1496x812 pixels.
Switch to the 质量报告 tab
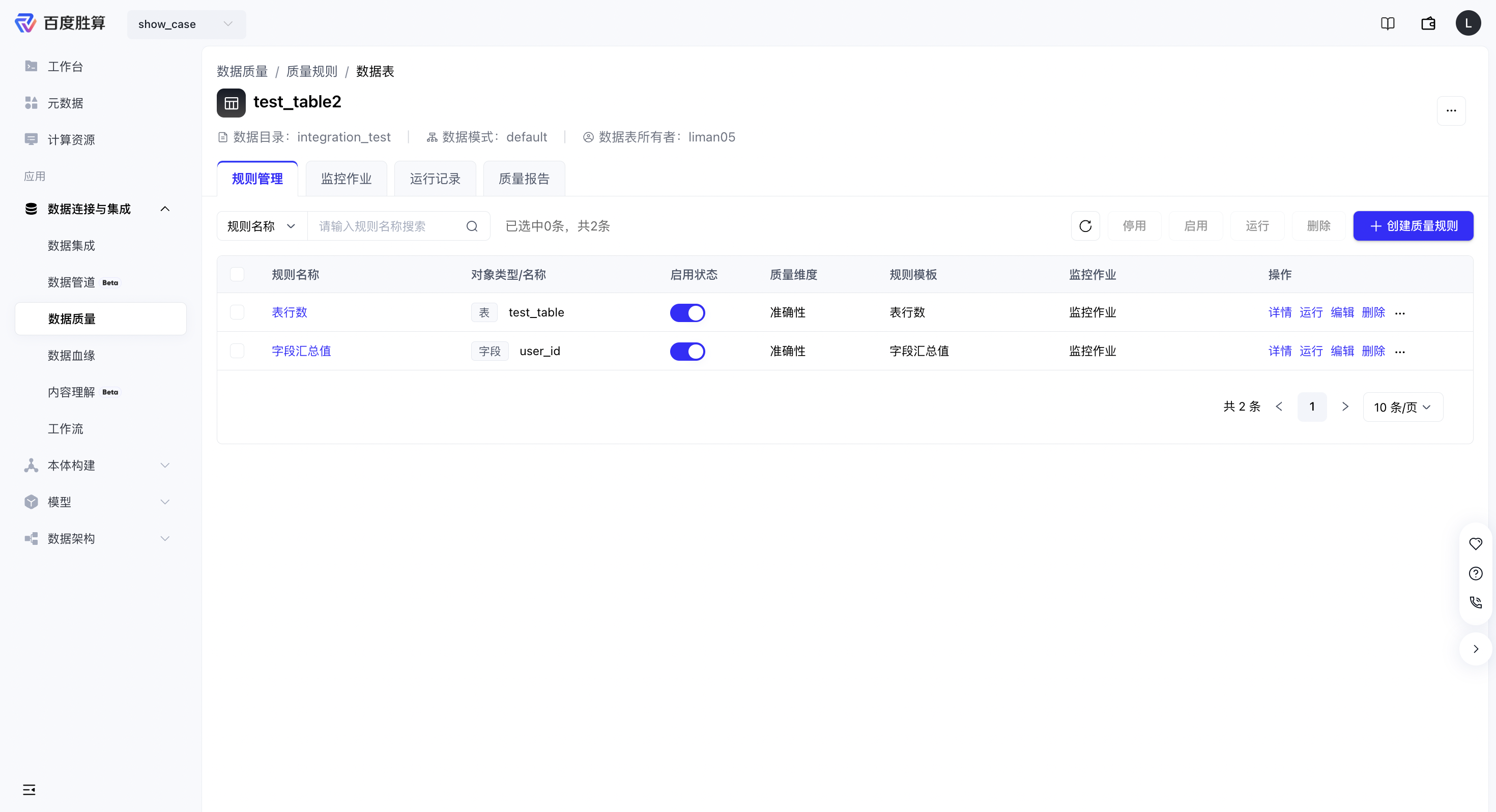524,179
